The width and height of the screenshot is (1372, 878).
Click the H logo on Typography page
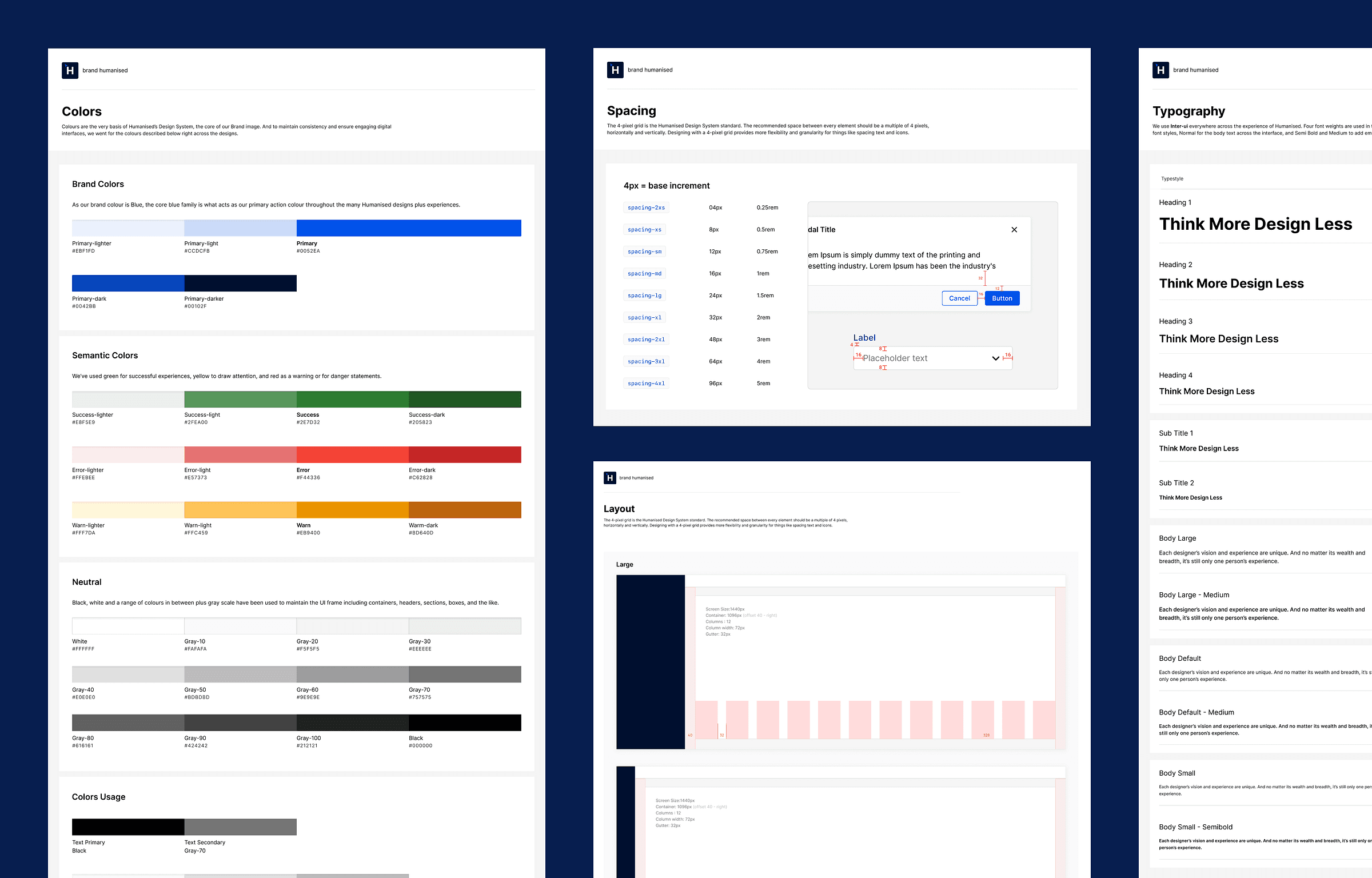point(1160,70)
